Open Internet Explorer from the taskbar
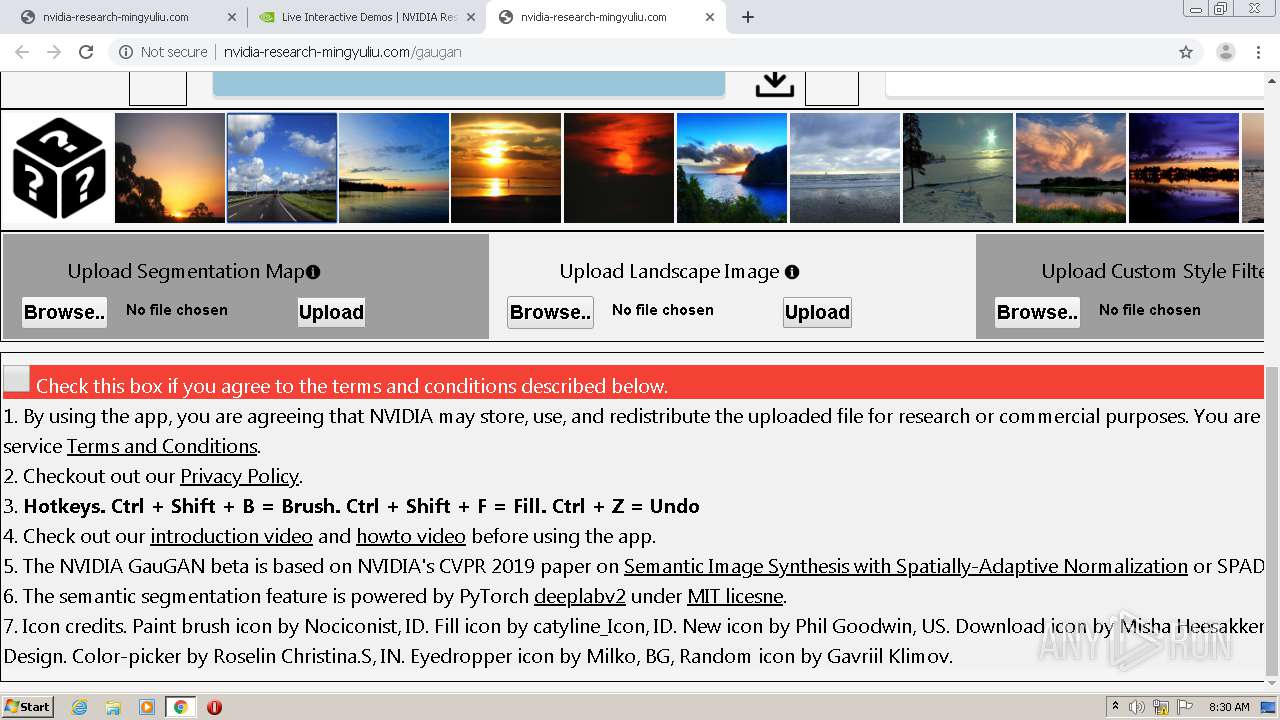1280x720 pixels. tap(79, 707)
